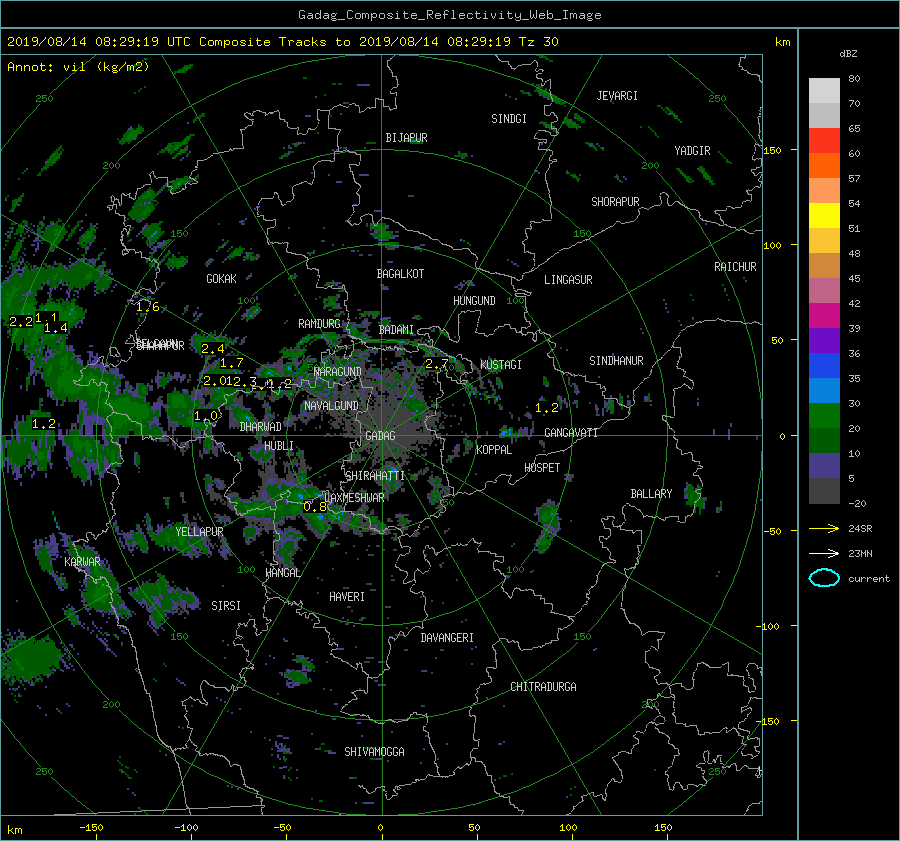Click the 2.2 VIL storm annotation
This screenshot has width=900, height=841.
click(x=21, y=321)
